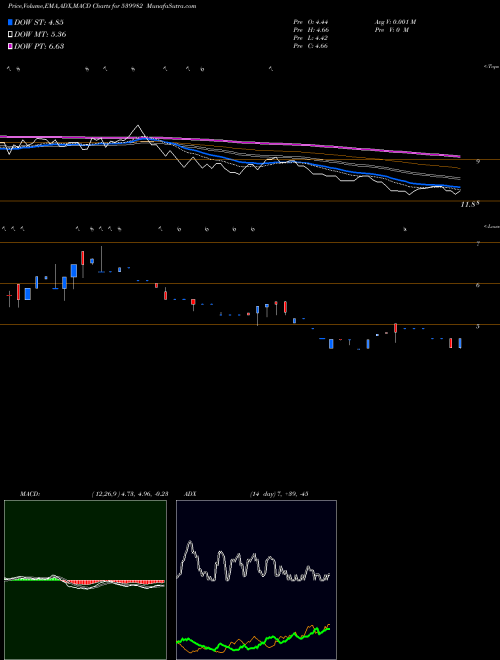Click the red MACD histogram bars
500x660 pixels.
[113, 582]
